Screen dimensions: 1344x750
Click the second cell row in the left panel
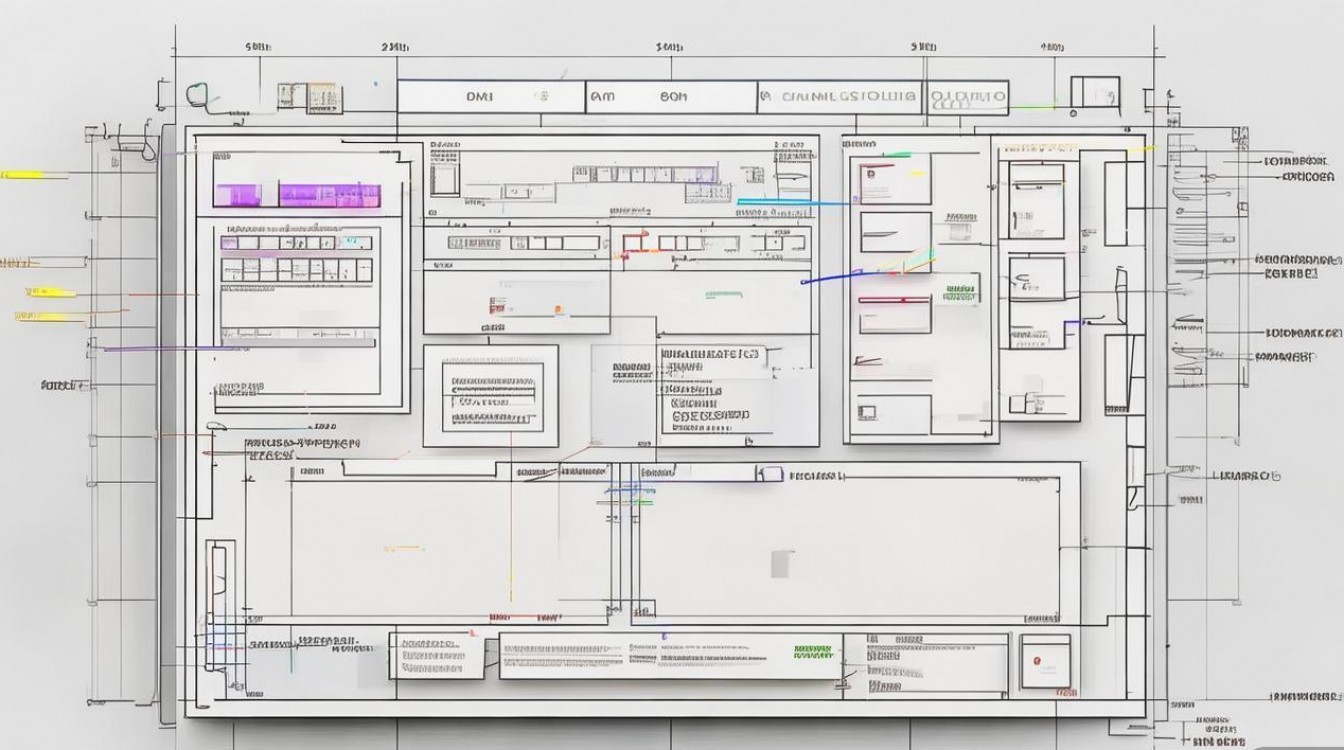(x=297, y=269)
